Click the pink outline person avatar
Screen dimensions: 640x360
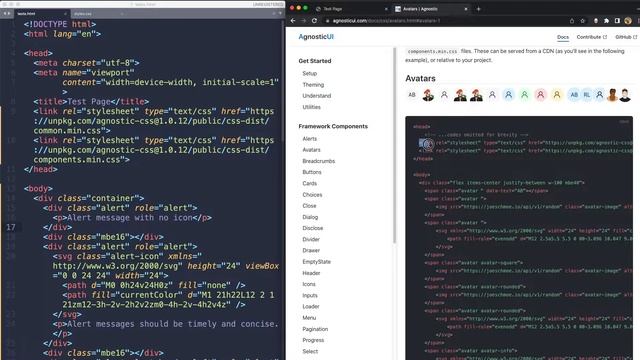point(540,95)
